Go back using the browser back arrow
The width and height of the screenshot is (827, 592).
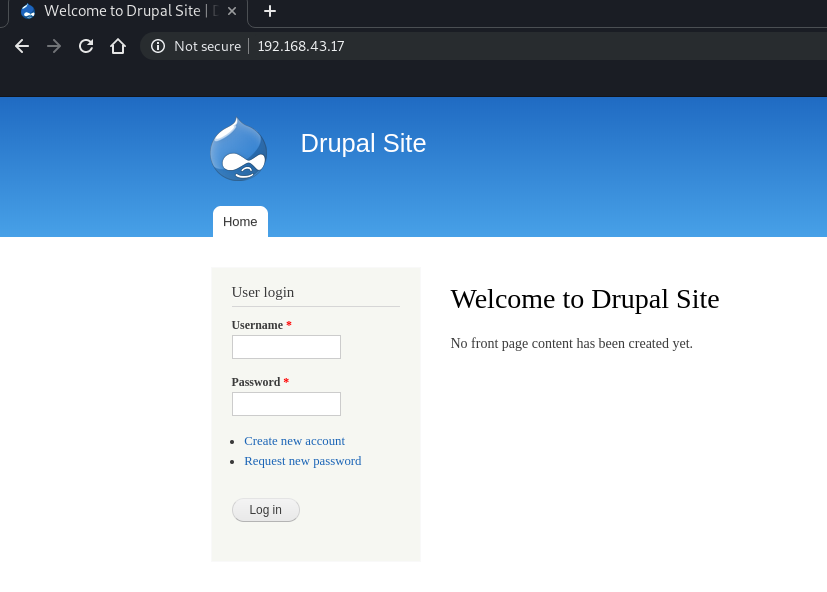coord(22,46)
